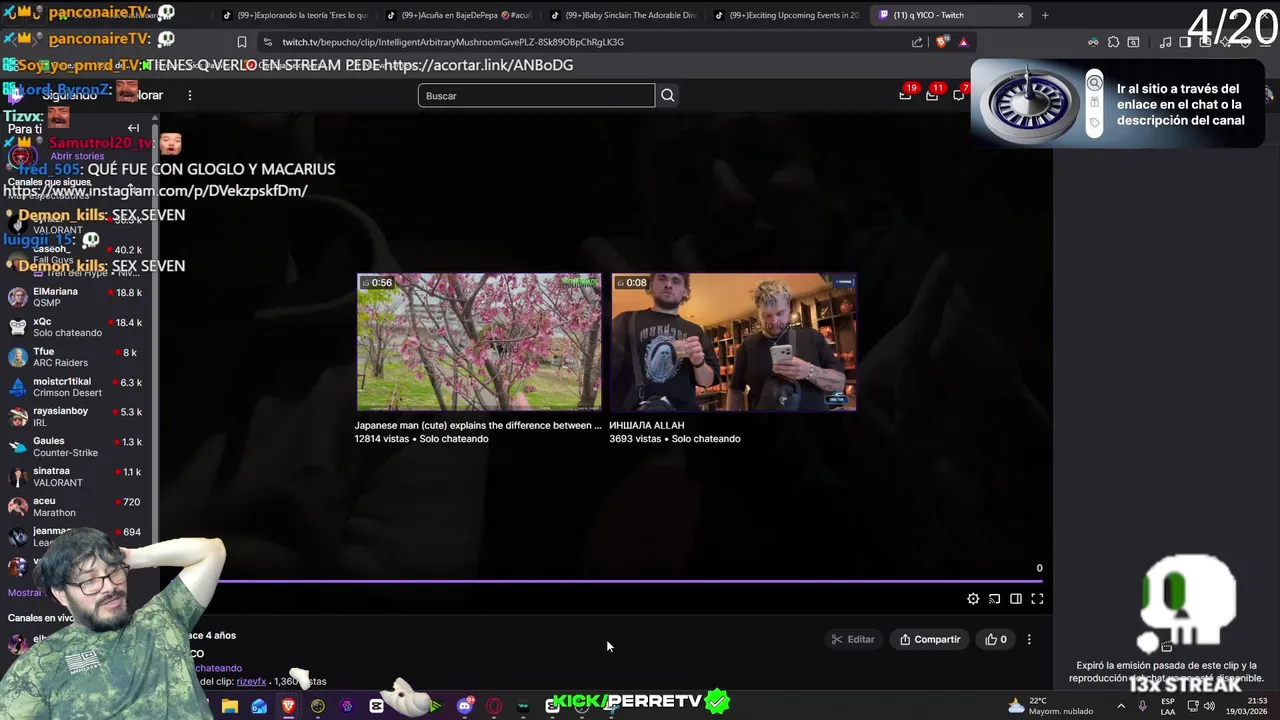Screen dimensions: 1280x720
Task: Click the music note media control icon
Action: click(1165, 42)
